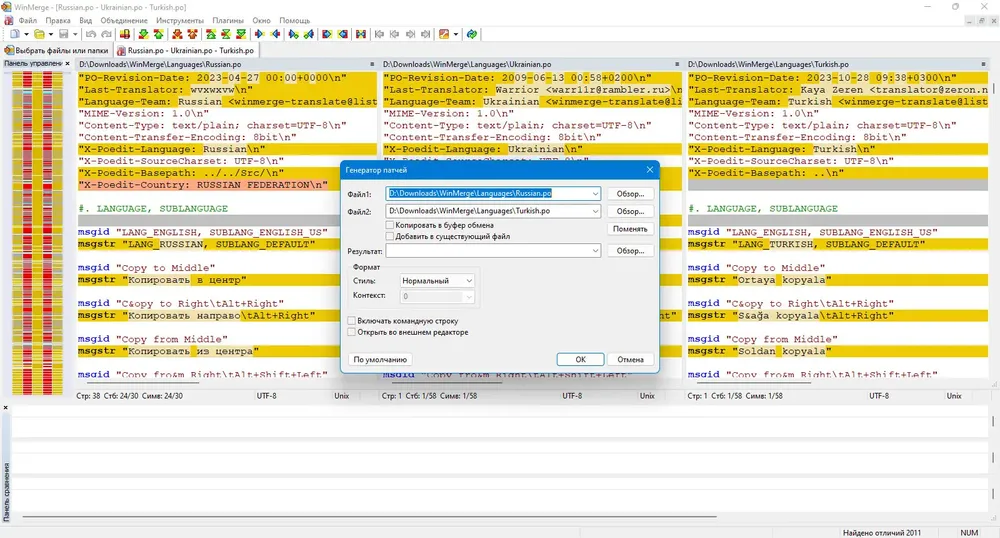The image size is (1000, 538).
Task: Close the bottom Панель сравнения pane
Action: coord(6,407)
